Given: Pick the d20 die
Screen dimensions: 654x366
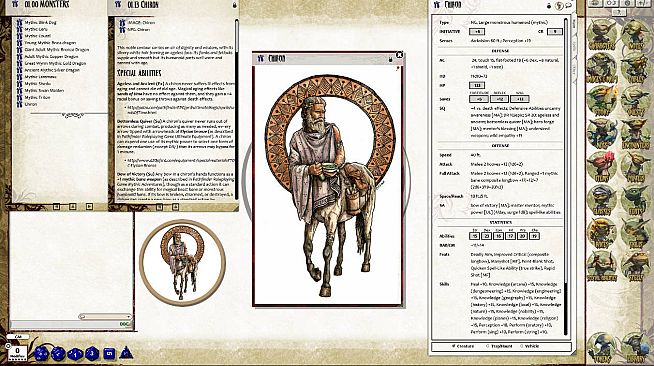Looking at the screenshot, I should pyautogui.click(x=41, y=353).
